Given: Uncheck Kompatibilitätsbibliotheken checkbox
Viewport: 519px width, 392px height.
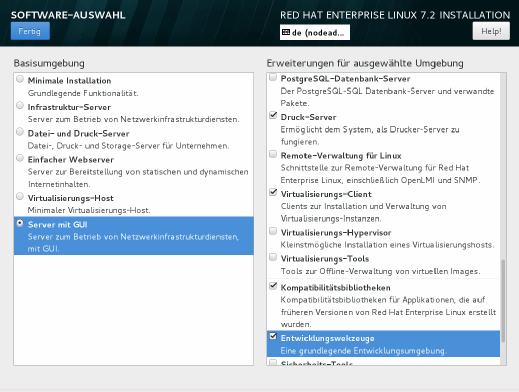Looking at the screenshot, I should click(273, 286).
